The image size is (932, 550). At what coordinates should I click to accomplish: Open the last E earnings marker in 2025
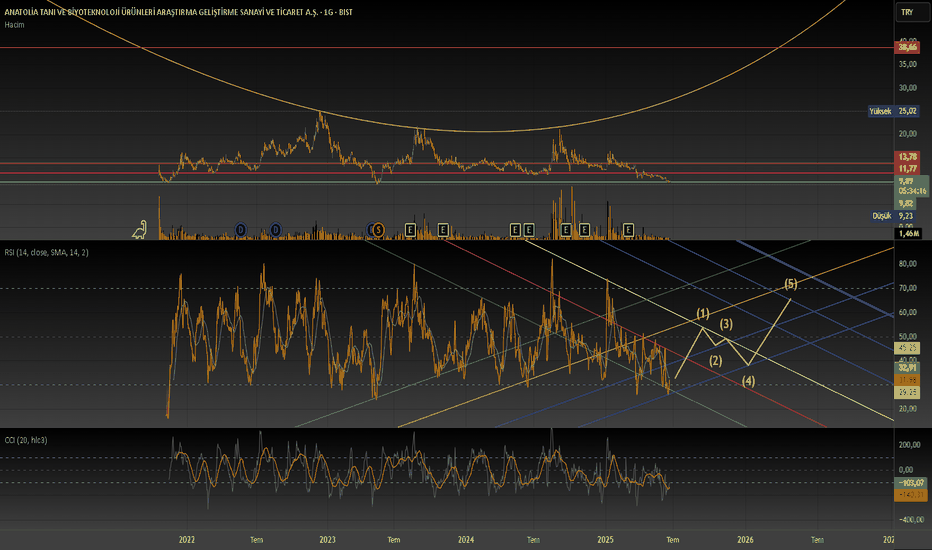click(x=628, y=230)
